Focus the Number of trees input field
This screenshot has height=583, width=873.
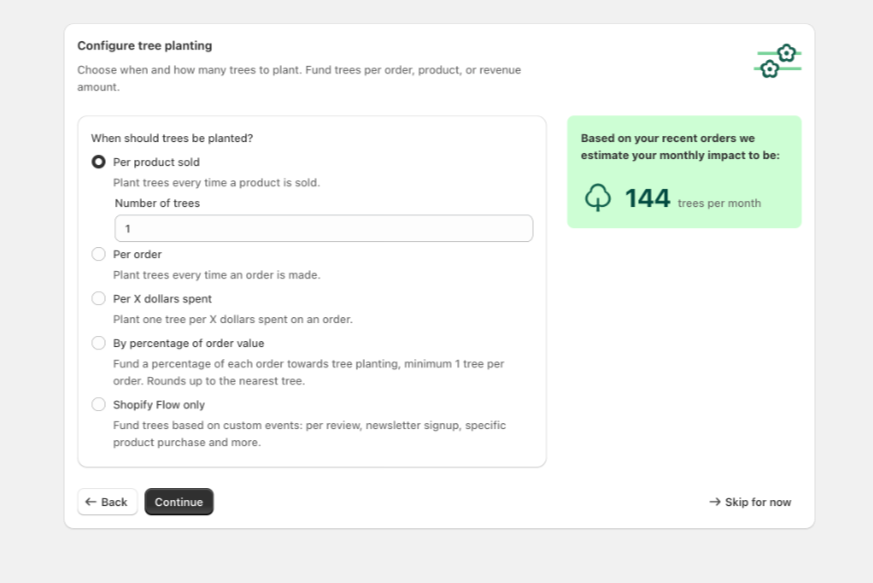pyautogui.click(x=323, y=228)
